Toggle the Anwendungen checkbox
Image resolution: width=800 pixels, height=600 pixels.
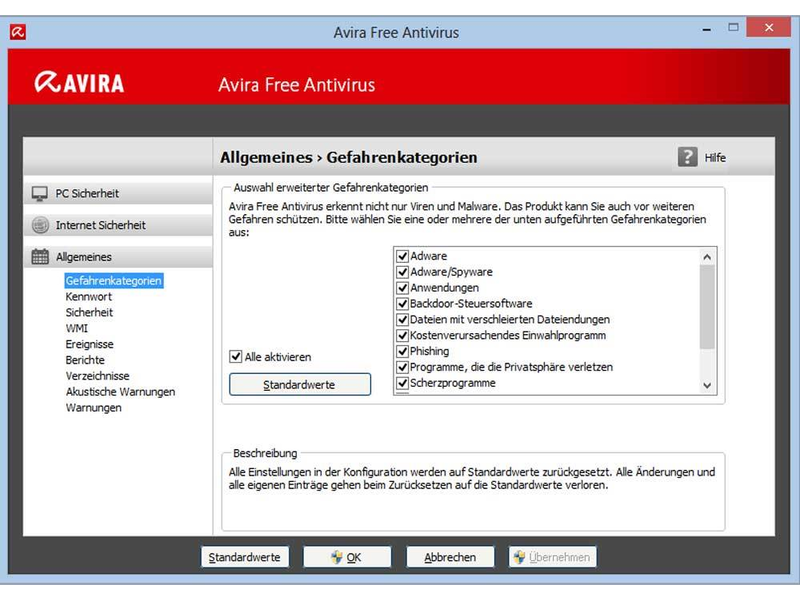point(403,288)
